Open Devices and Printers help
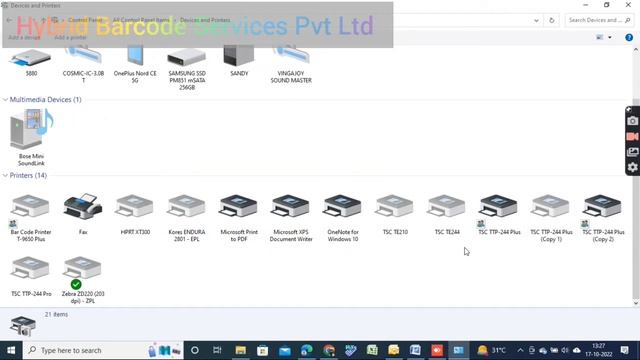 [629, 38]
